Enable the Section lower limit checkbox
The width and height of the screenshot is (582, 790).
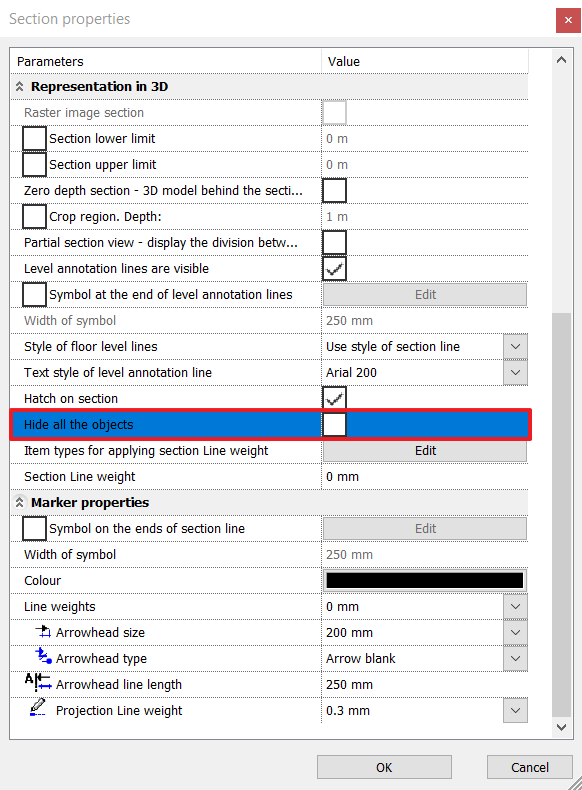coord(34,139)
